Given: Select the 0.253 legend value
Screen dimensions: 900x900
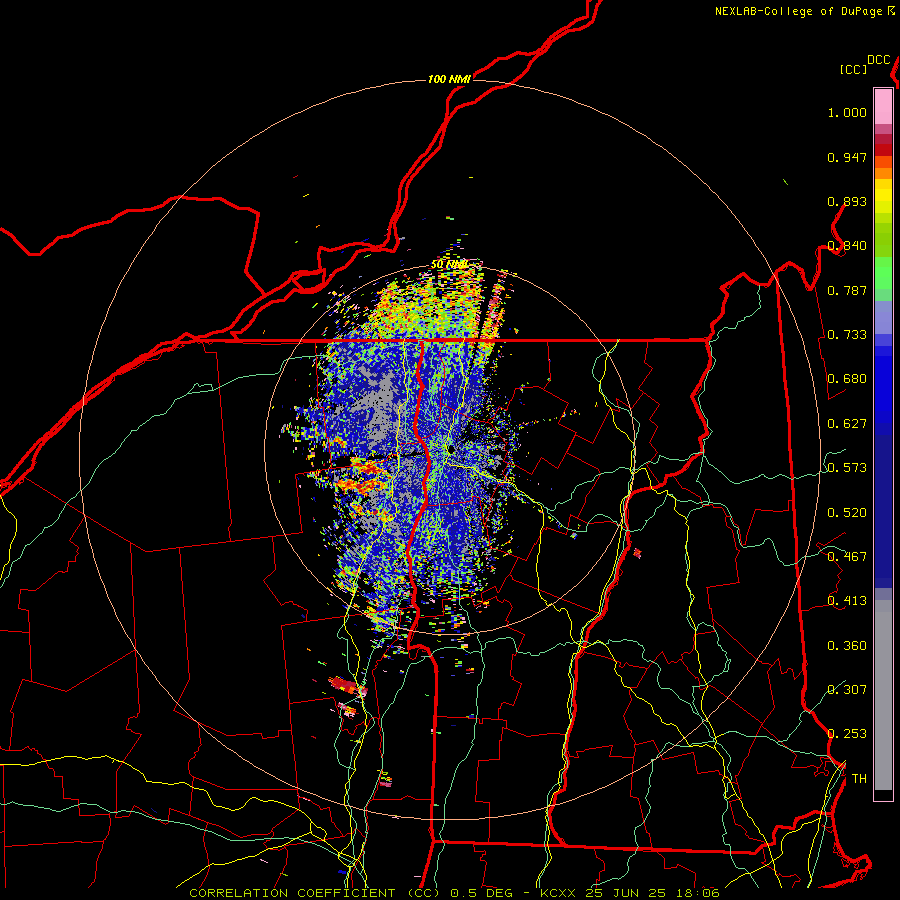Looking at the screenshot, I should point(847,734).
